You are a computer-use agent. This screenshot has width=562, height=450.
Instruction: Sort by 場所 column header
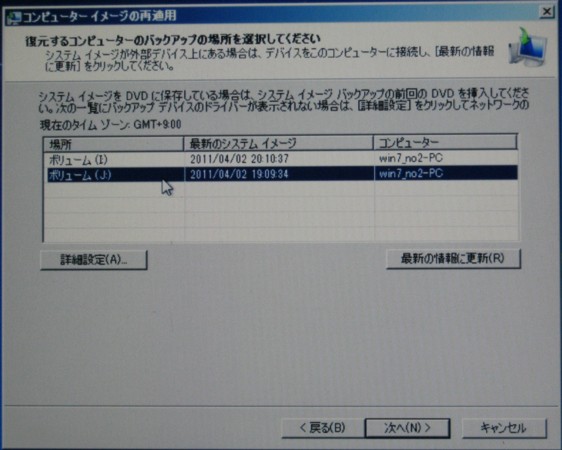tap(113, 144)
